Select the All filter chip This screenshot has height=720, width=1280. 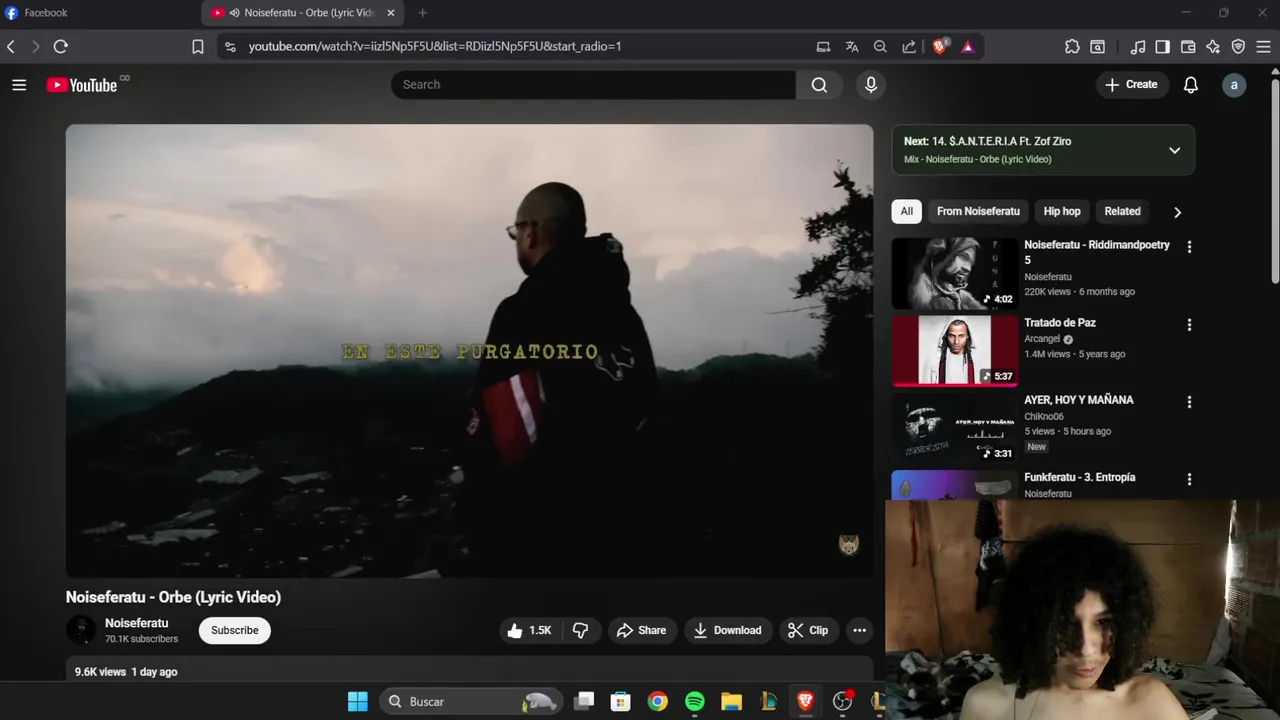pyautogui.click(x=906, y=211)
